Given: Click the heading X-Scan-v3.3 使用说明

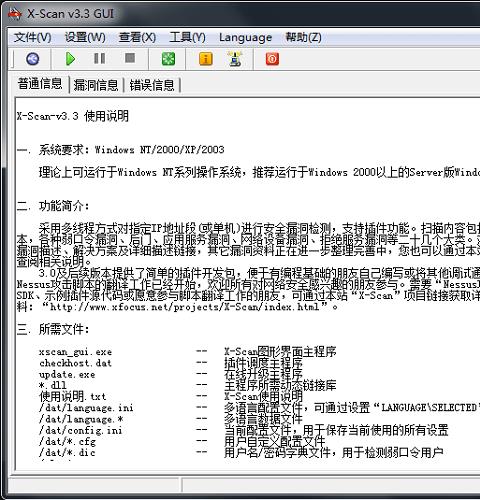Looking at the screenshot, I should point(73,116).
